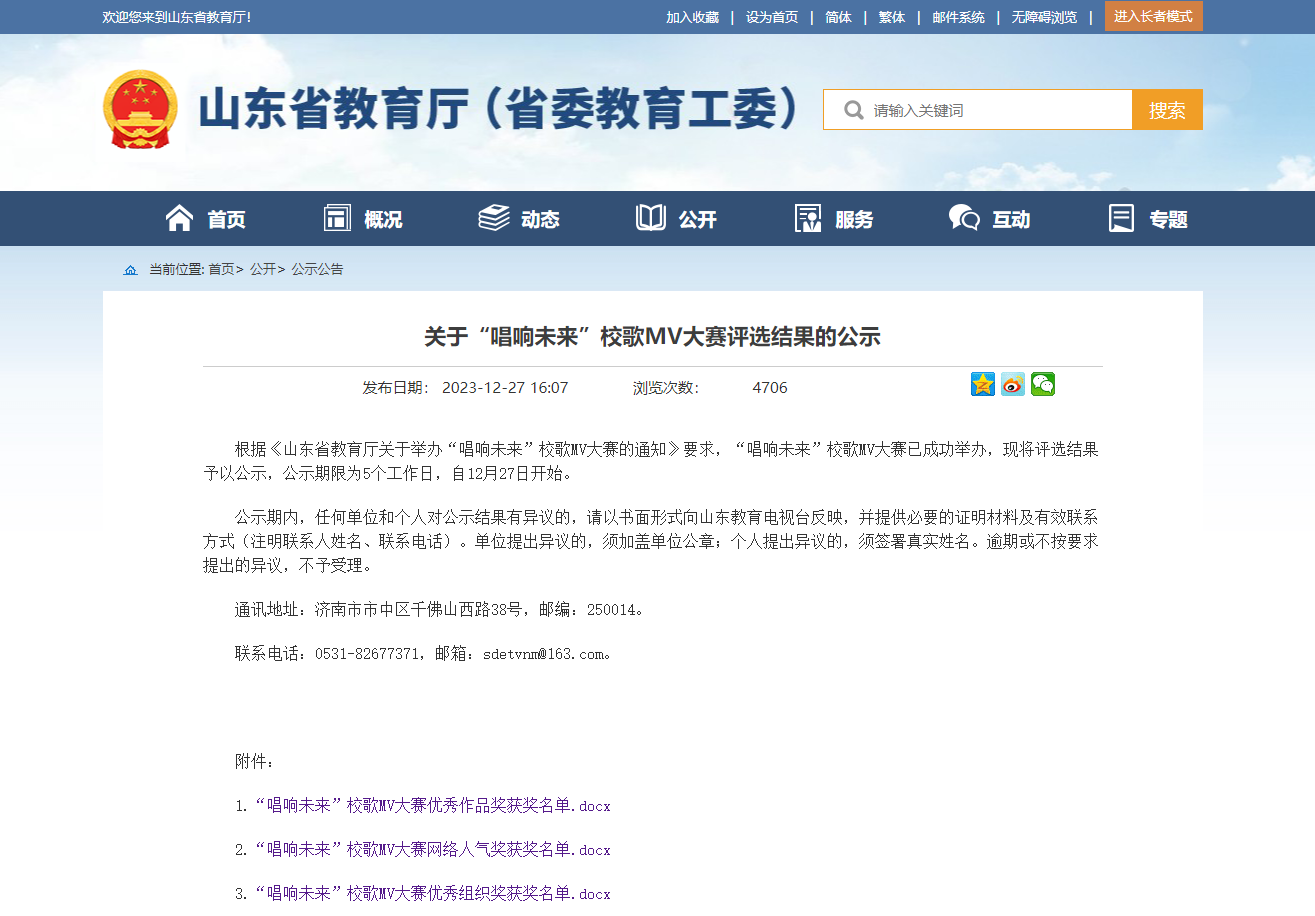Open the 无障碍浏览 accessibility link
The width and height of the screenshot is (1315, 916).
pyautogui.click(x=1044, y=17)
